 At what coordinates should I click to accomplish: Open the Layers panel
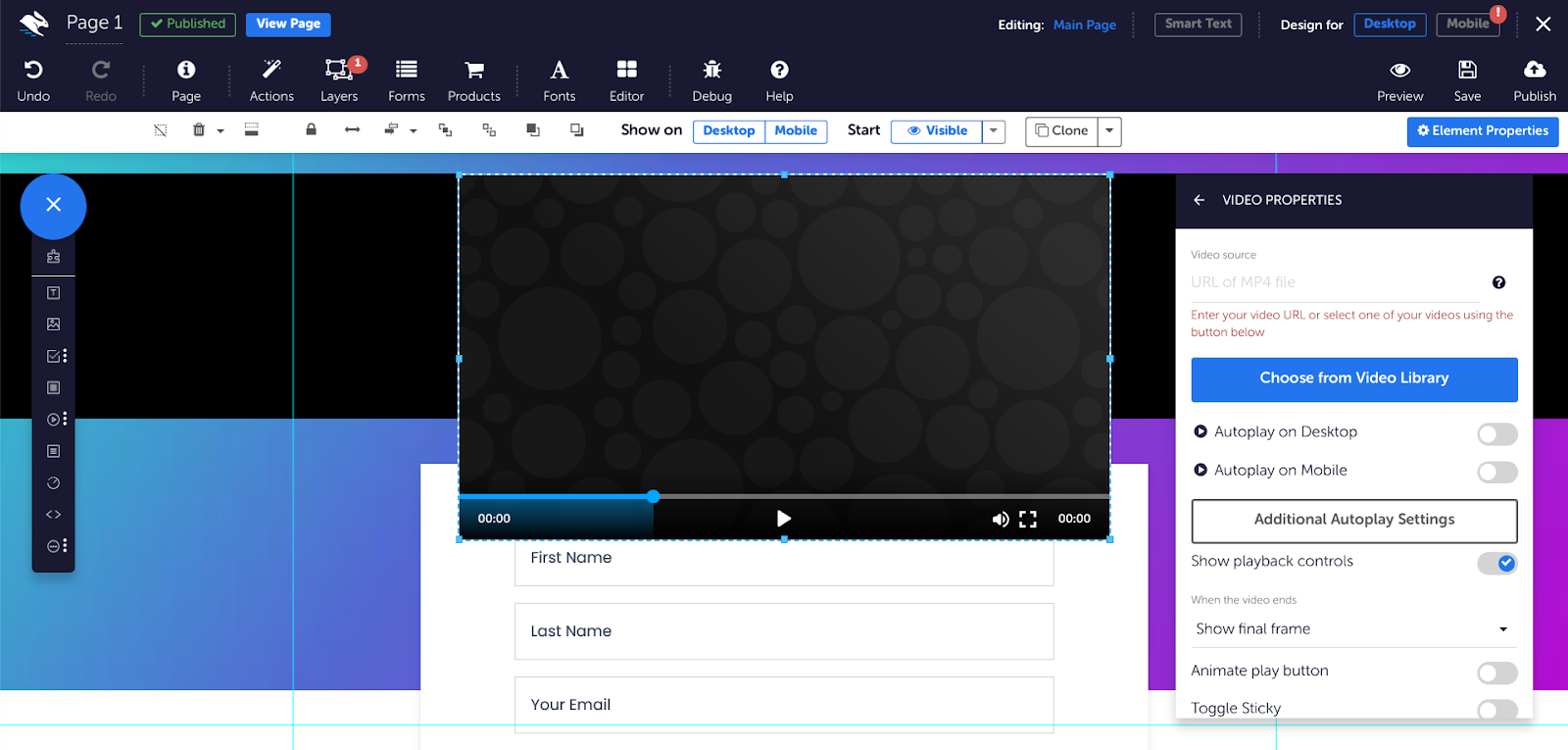[338, 71]
